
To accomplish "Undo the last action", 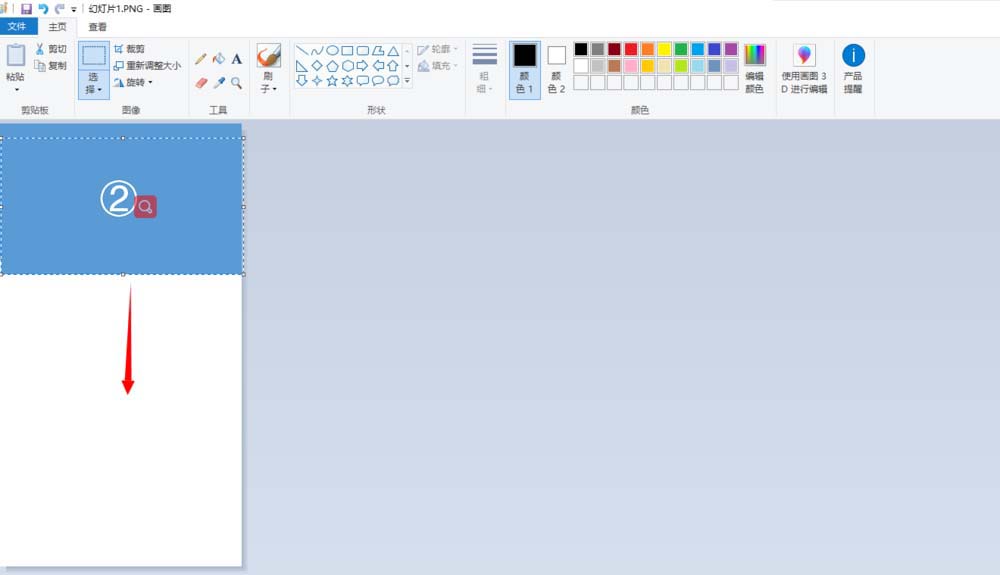I will 43,9.
